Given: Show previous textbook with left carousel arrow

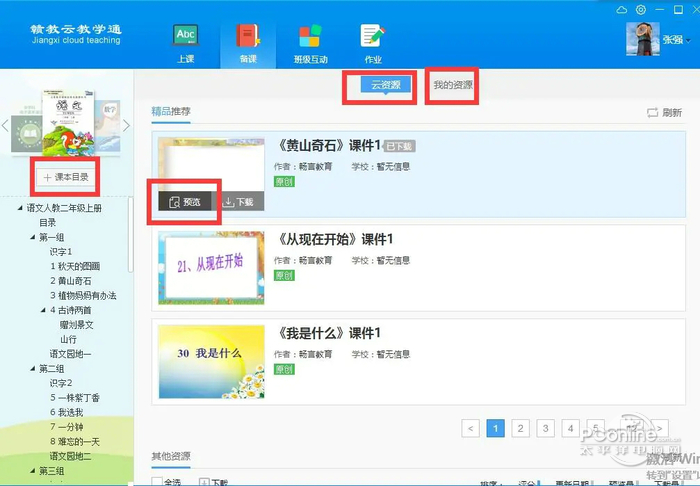Looking at the screenshot, I should (x=5, y=126).
